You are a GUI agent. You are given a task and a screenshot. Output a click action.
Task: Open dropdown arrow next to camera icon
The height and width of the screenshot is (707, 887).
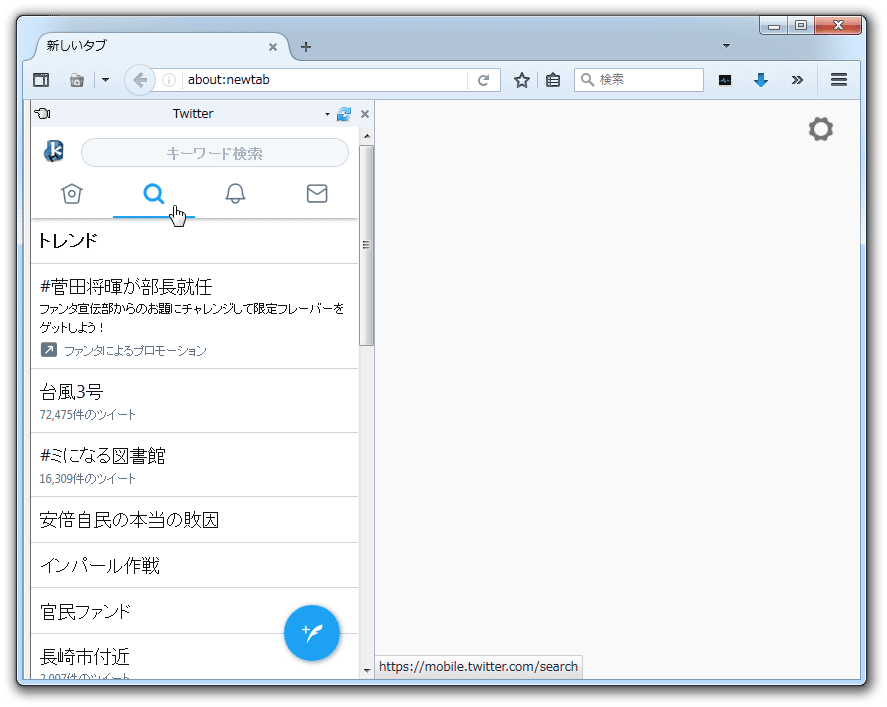pyautogui.click(x=105, y=80)
